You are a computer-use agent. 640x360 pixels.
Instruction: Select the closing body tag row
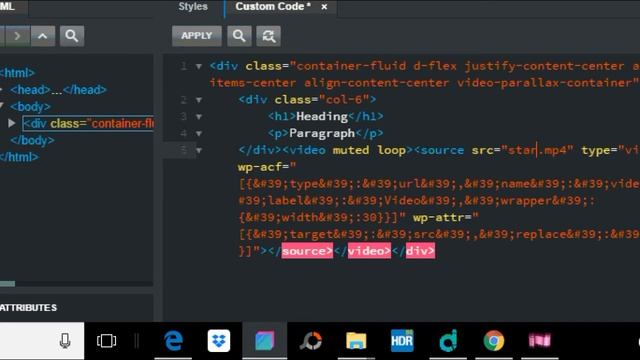coord(32,140)
